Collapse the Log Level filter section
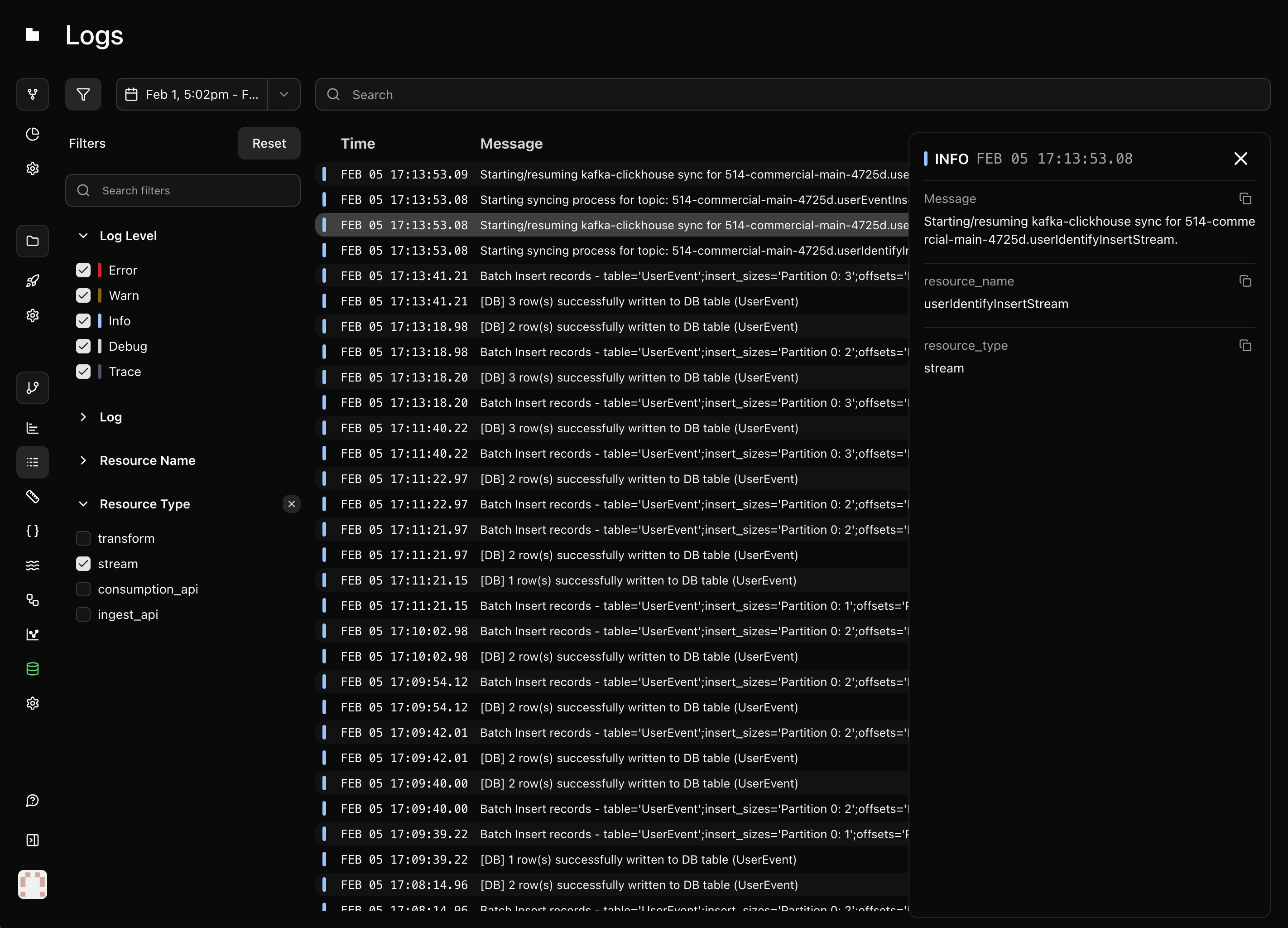The height and width of the screenshot is (928, 1288). point(83,235)
